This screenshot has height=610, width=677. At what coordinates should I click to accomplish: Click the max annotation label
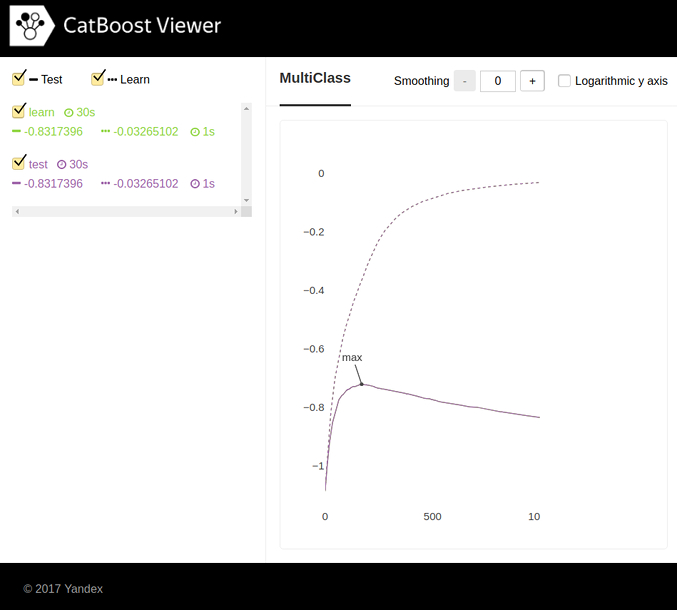352,357
